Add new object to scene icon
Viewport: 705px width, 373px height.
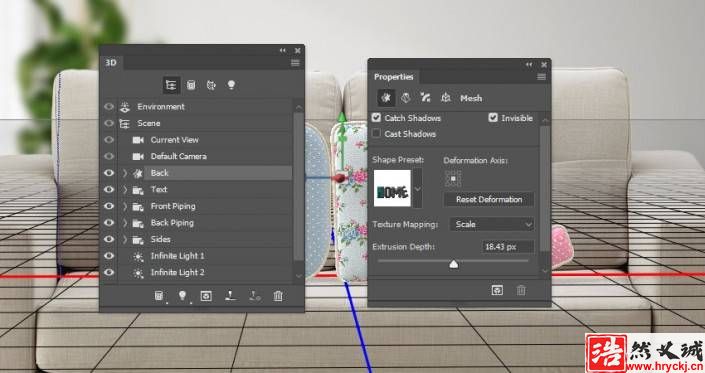click(159, 296)
